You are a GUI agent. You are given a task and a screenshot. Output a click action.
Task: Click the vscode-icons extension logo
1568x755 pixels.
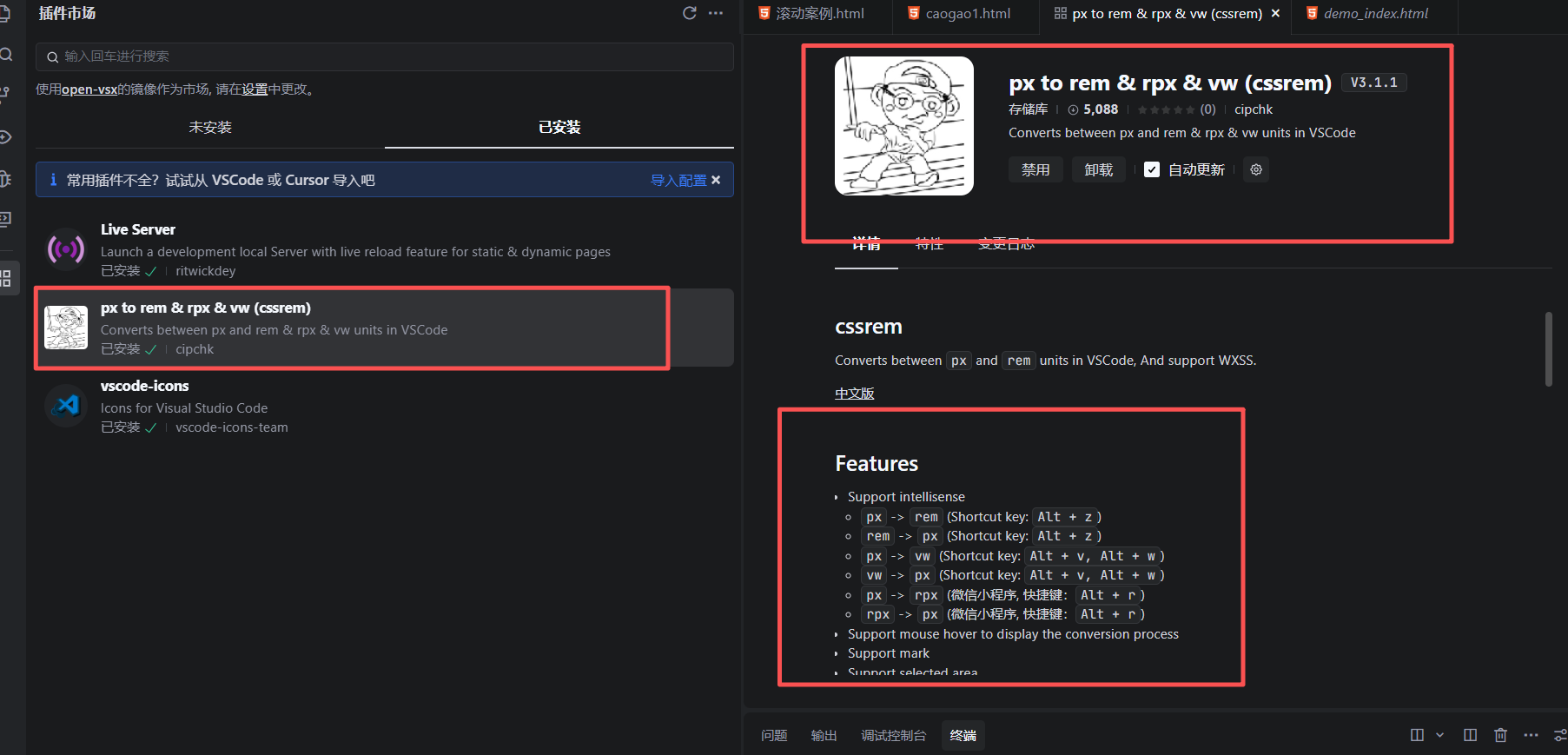tap(66, 406)
